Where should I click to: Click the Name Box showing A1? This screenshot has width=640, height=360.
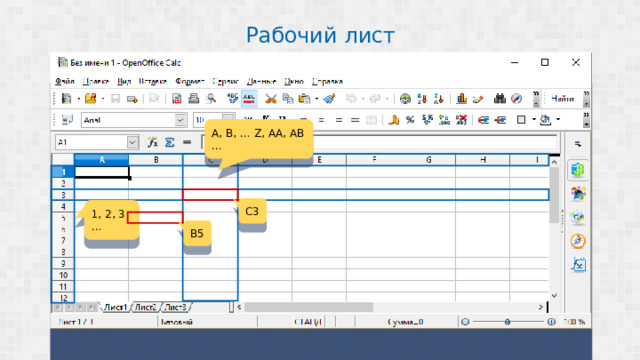[91, 142]
